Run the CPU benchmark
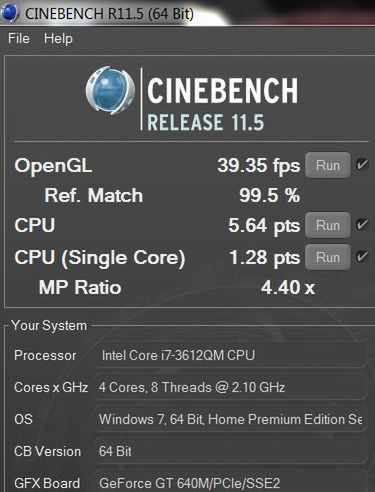The image size is (375, 492). click(x=328, y=225)
